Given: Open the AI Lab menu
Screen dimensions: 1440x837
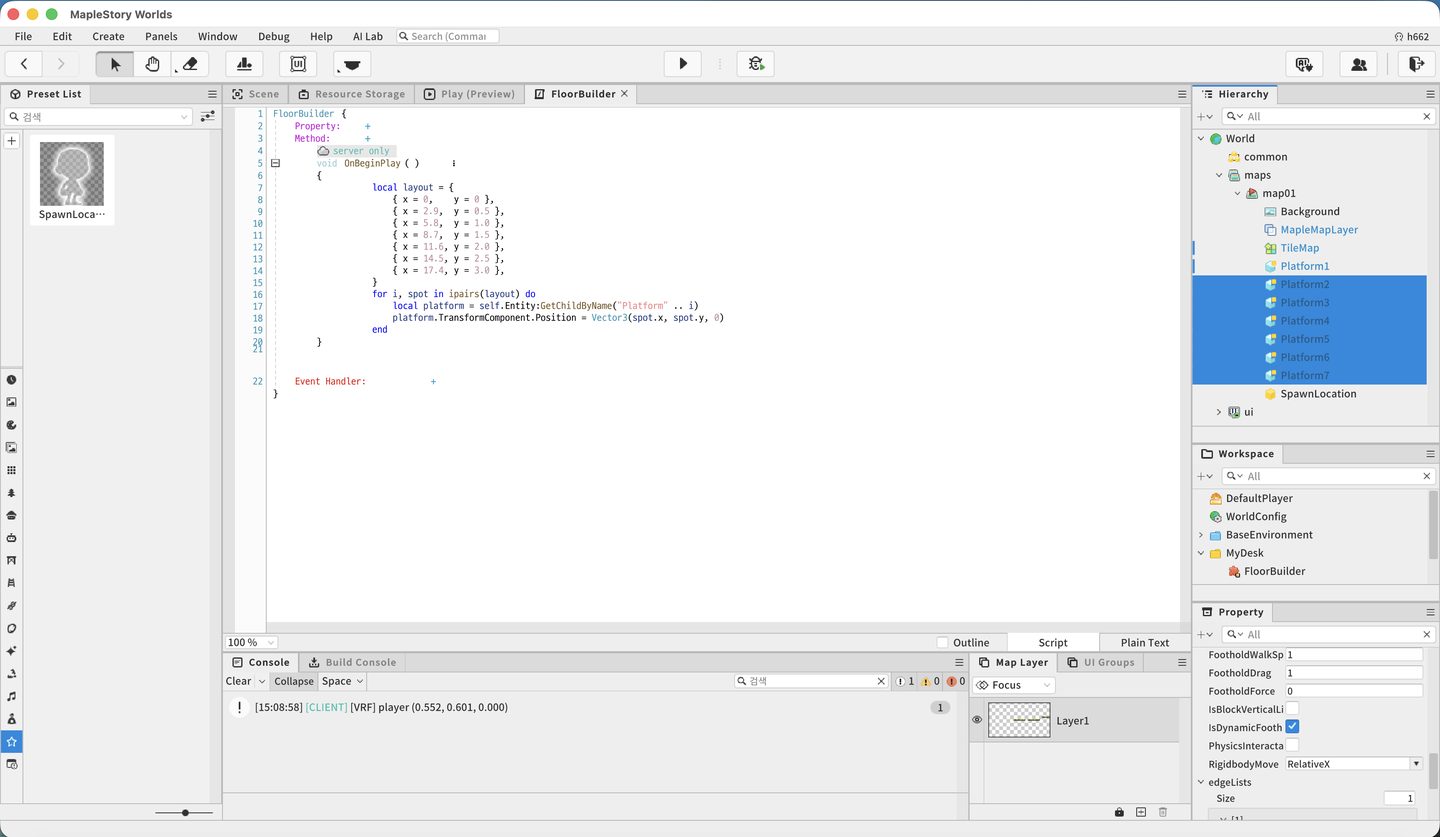Looking at the screenshot, I should (x=368, y=36).
